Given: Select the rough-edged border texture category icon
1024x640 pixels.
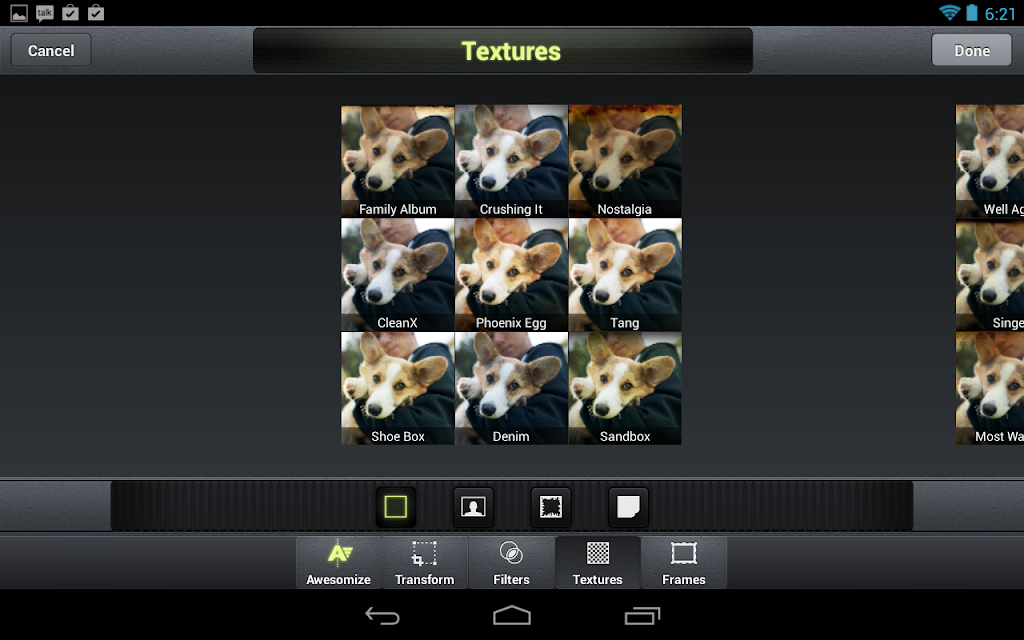Looking at the screenshot, I should click(x=551, y=507).
